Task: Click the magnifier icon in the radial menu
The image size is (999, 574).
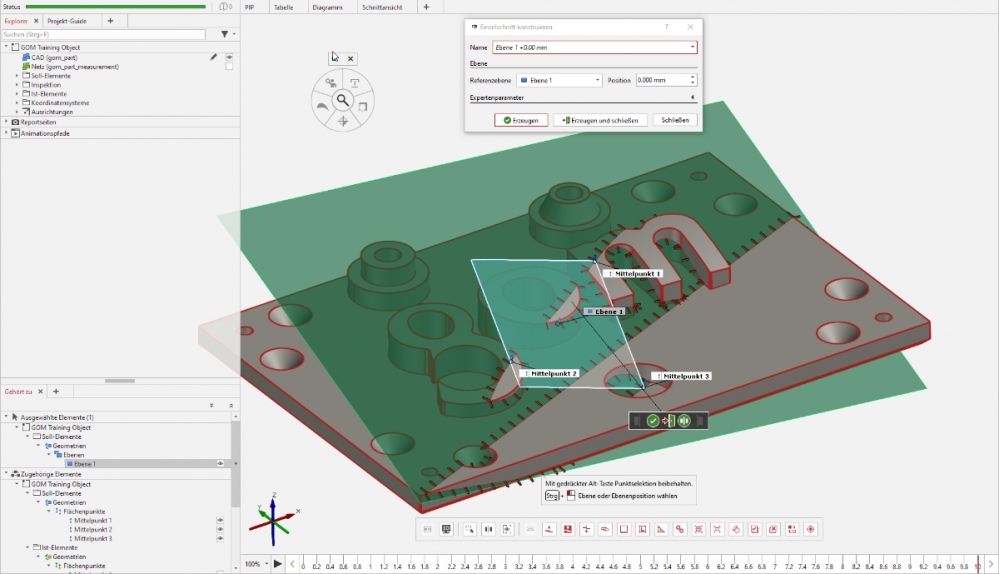Action: (x=343, y=100)
